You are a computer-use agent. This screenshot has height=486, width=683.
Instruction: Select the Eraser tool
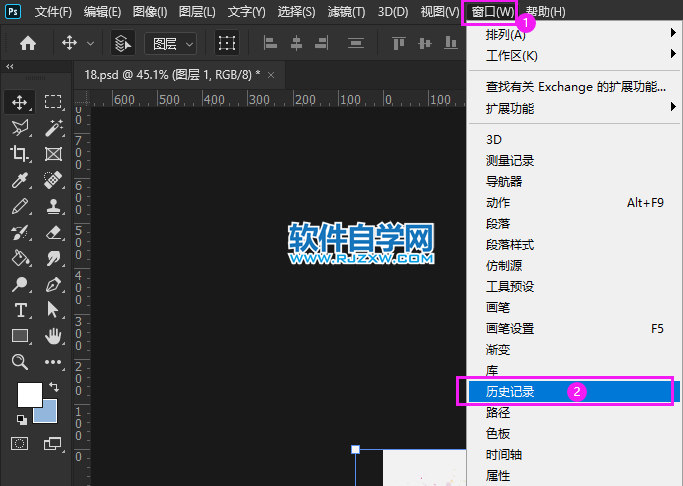point(53,232)
